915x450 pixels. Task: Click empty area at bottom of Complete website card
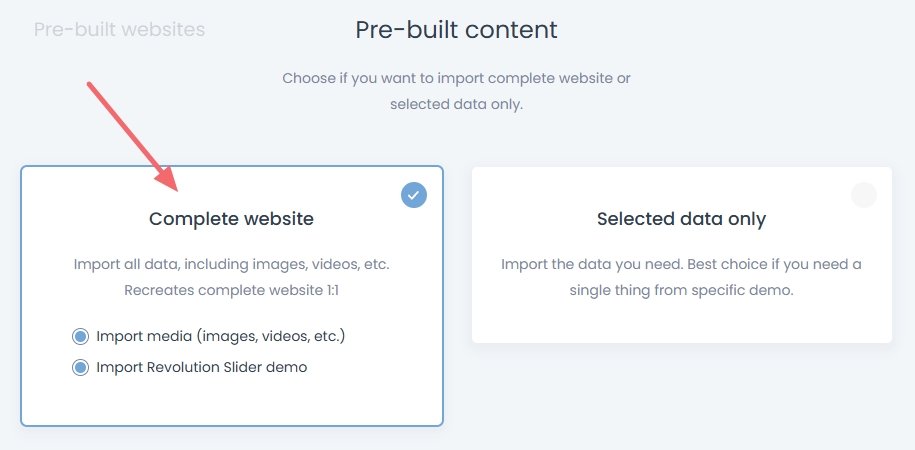[231, 405]
